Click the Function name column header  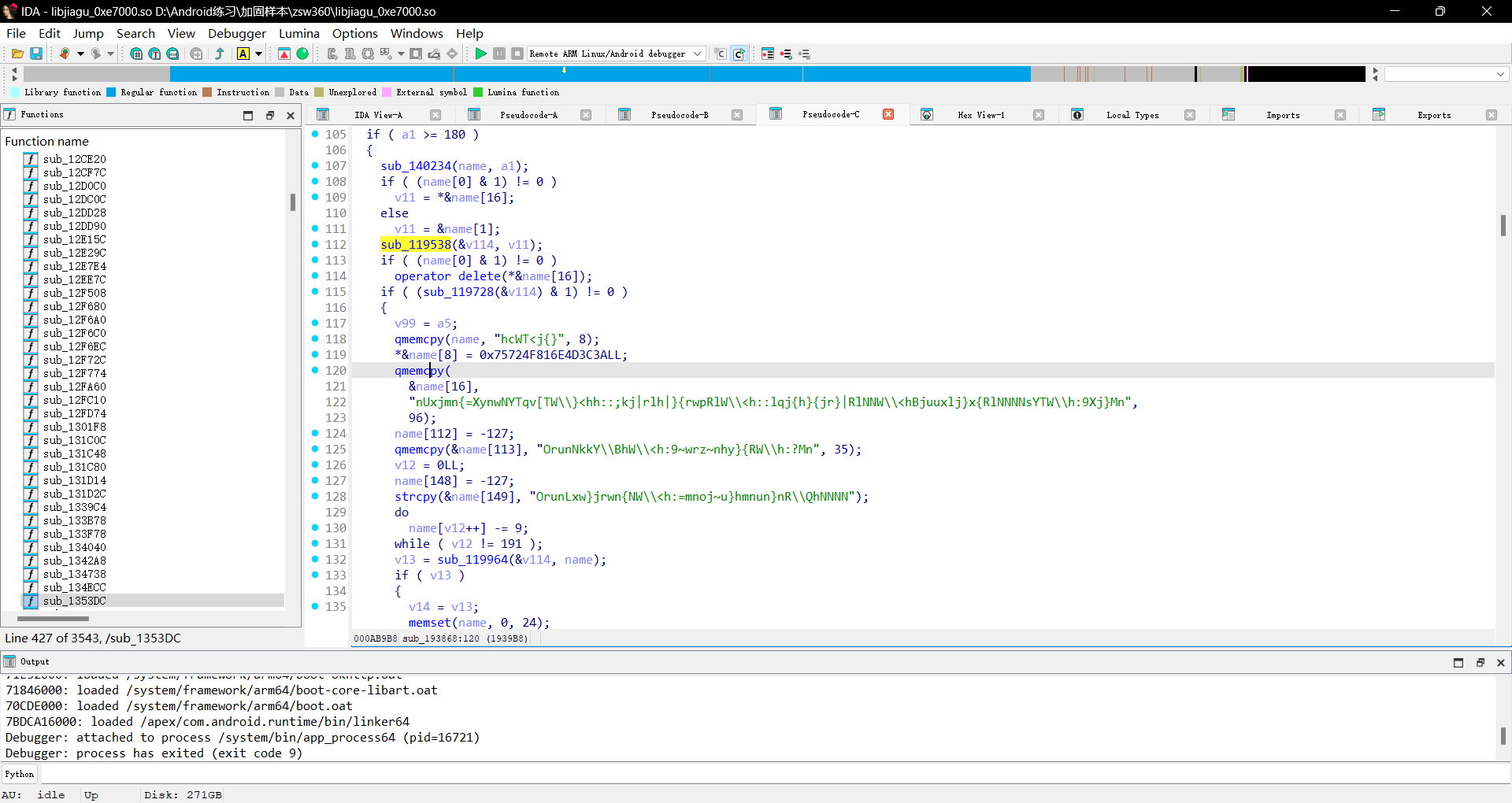(47, 141)
